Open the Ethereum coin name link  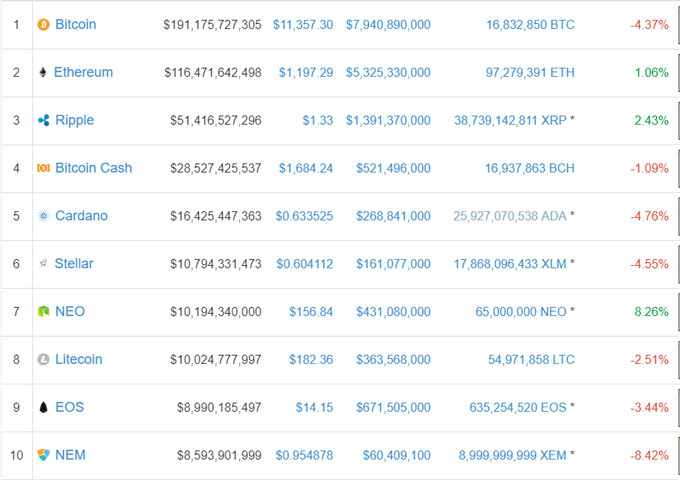83,72
